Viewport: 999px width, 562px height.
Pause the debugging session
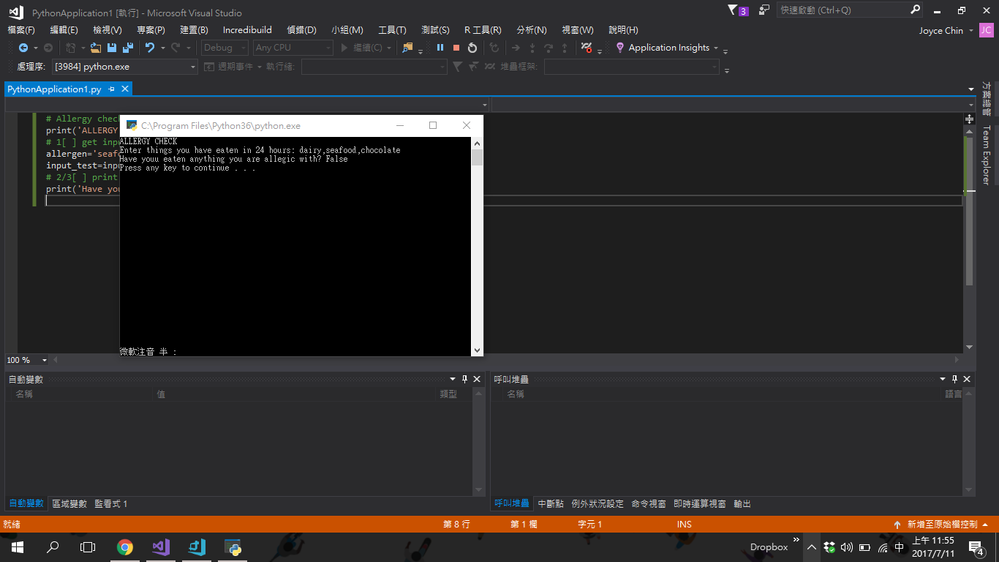[440, 48]
